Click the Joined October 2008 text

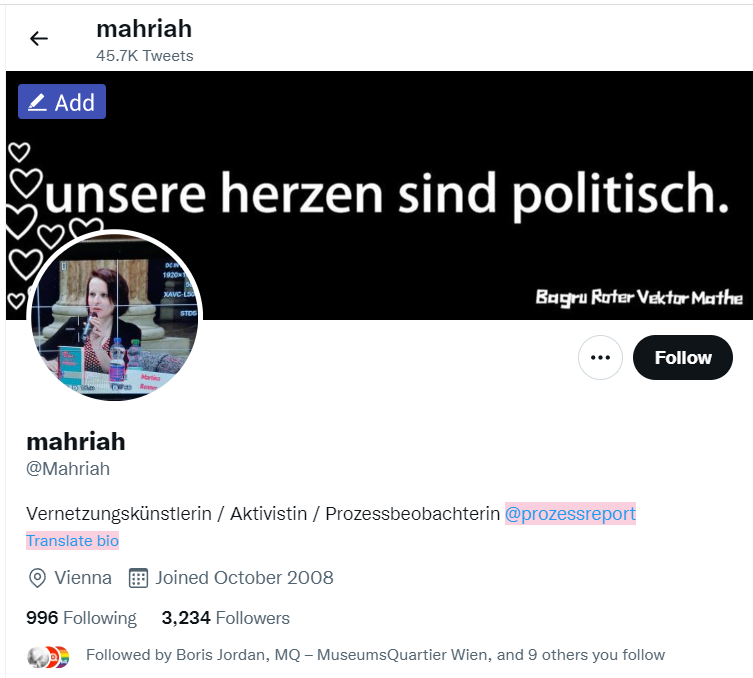244,578
